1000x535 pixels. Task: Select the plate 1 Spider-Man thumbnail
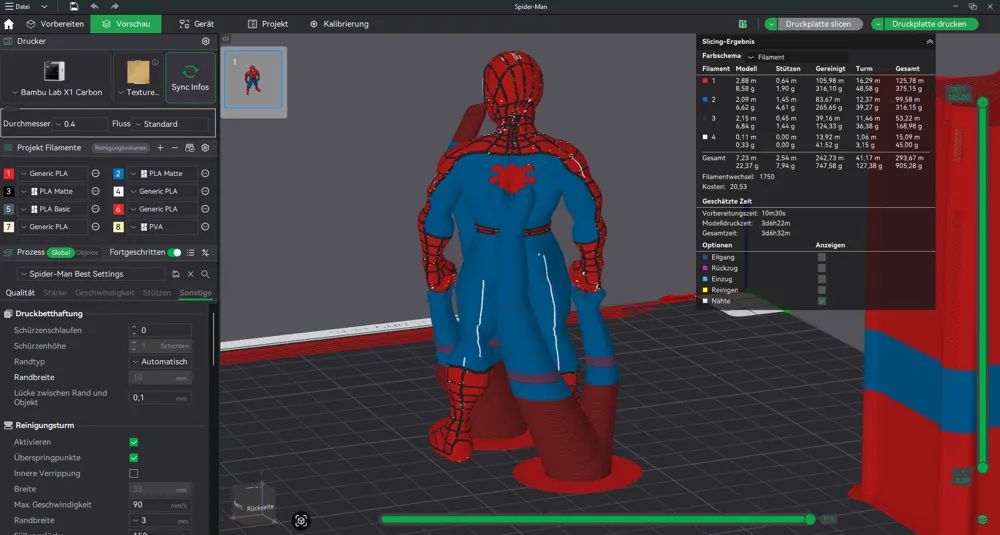[253, 80]
